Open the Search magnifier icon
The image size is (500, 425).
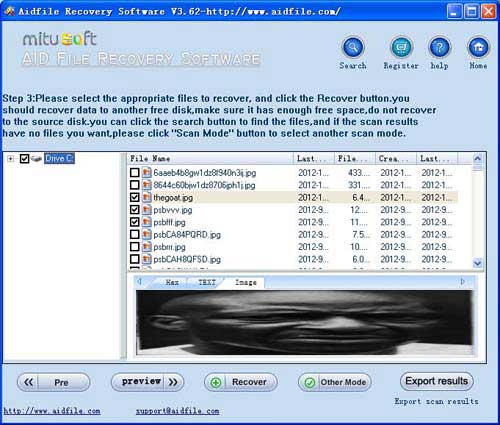[x=353, y=48]
